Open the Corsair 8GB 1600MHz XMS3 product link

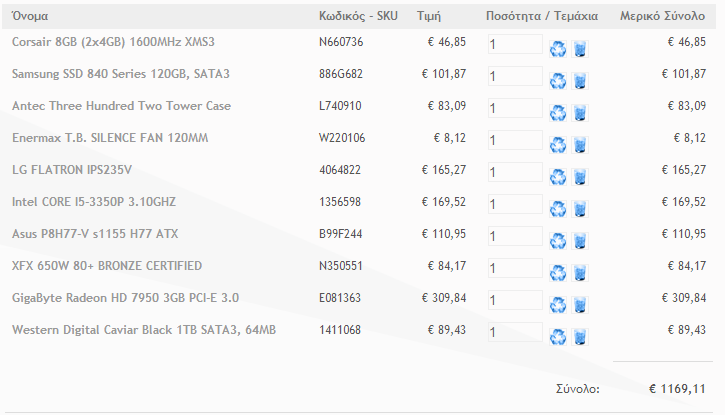tap(113, 42)
